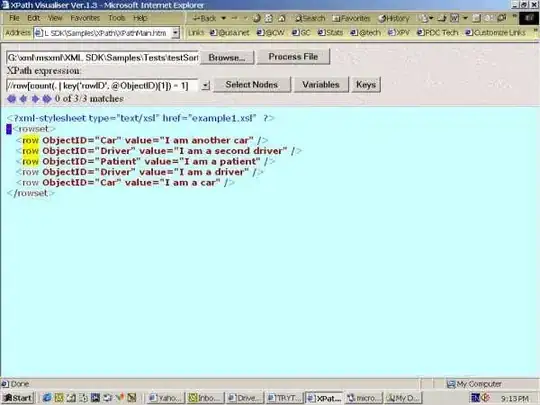Open the @usa.net link
This screenshot has width=540, height=405.
(229, 33)
